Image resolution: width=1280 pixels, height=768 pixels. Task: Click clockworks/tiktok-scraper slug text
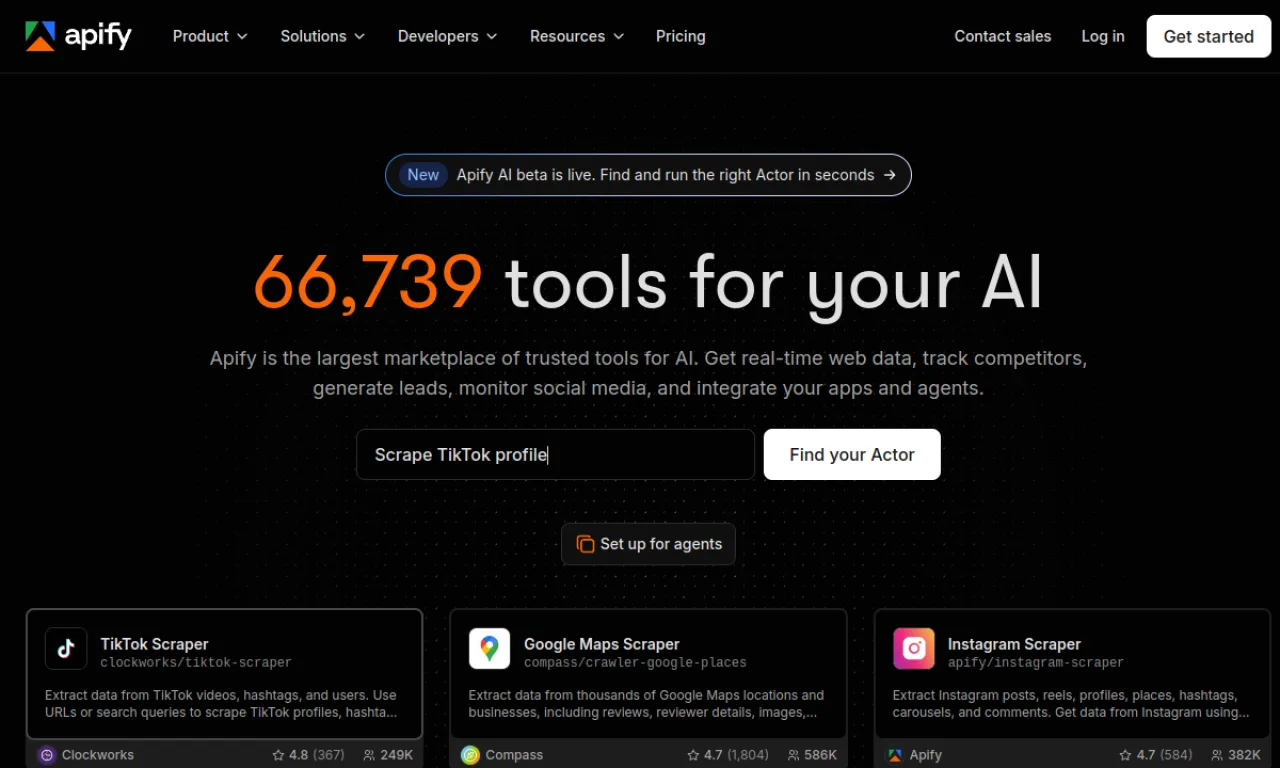click(196, 663)
